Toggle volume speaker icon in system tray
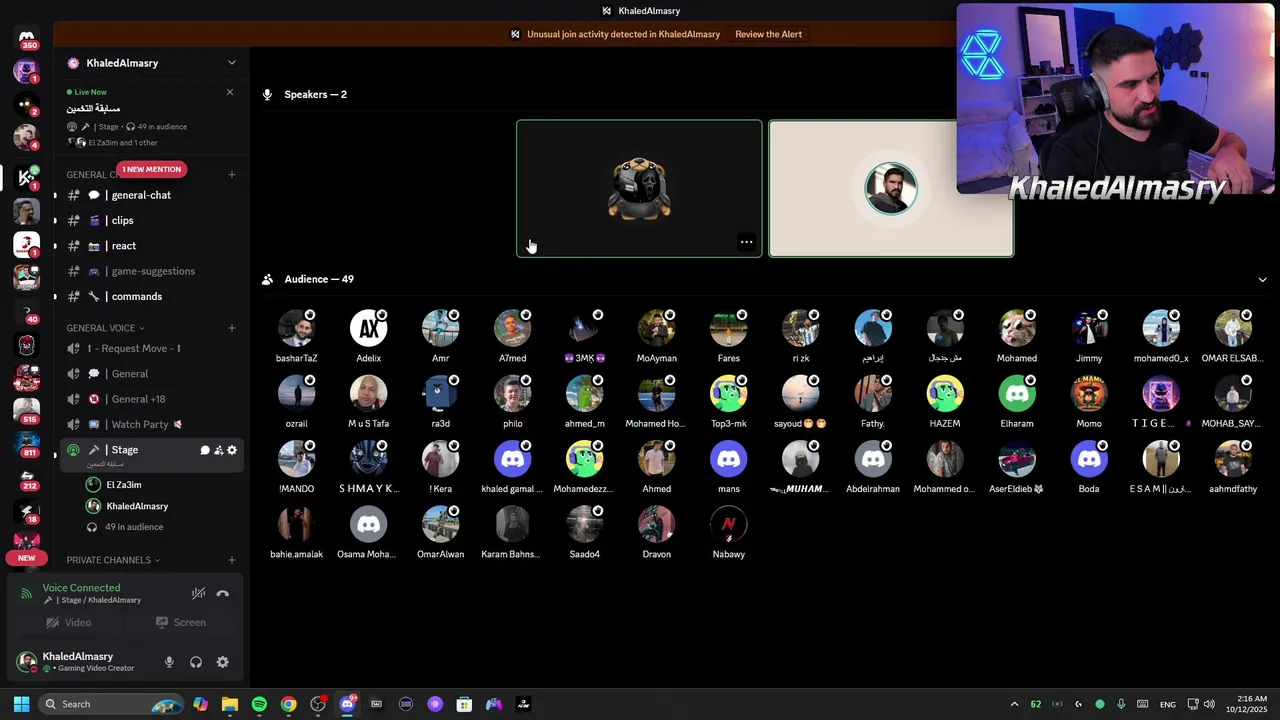 coord(1209,704)
